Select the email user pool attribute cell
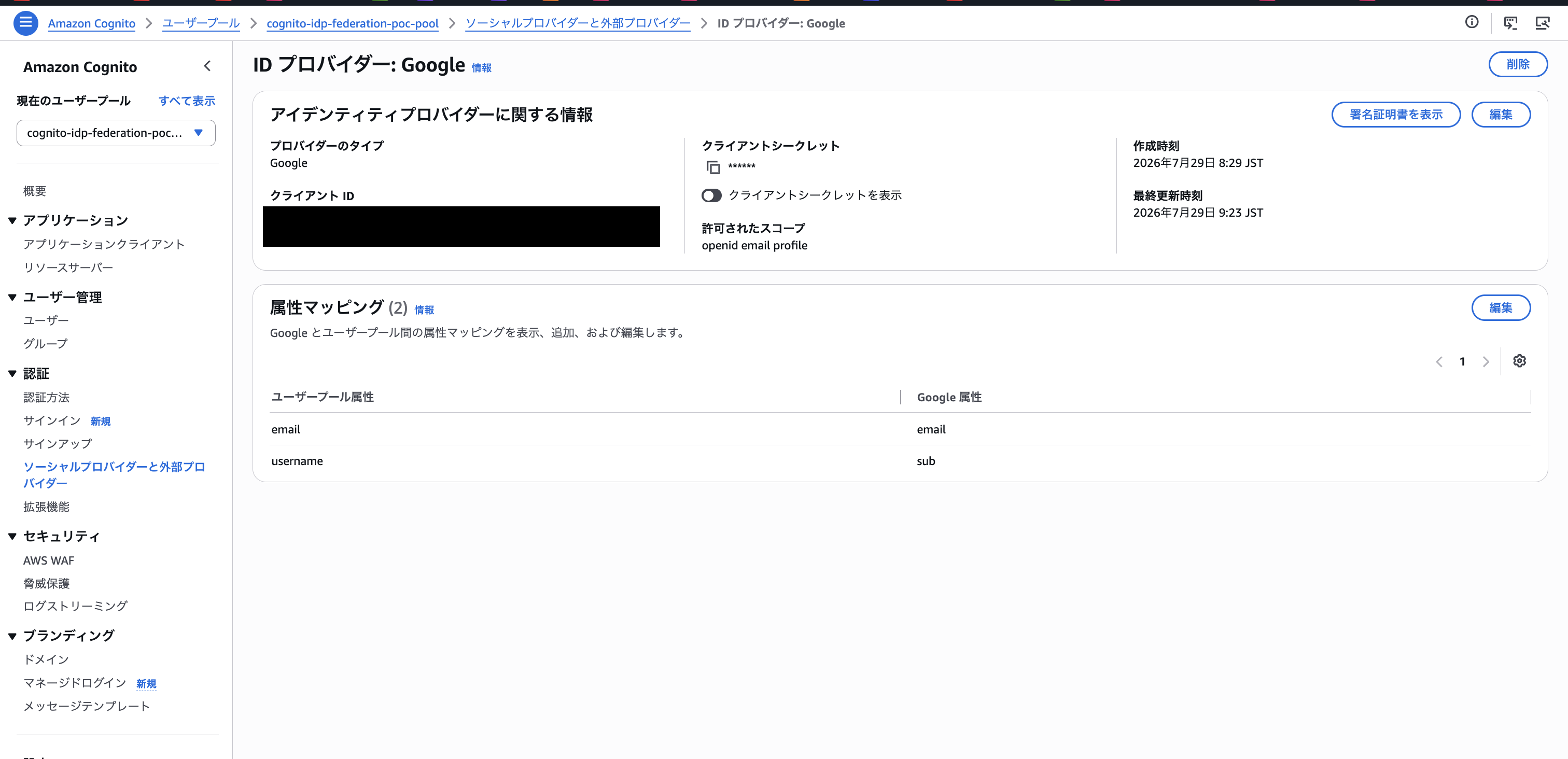The image size is (1568, 759). coord(286,429)
